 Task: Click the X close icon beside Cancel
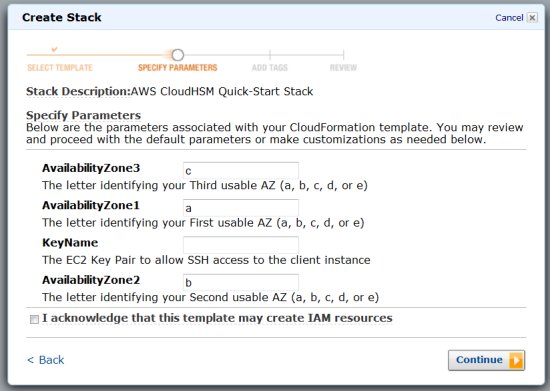(x=532, y=18)
